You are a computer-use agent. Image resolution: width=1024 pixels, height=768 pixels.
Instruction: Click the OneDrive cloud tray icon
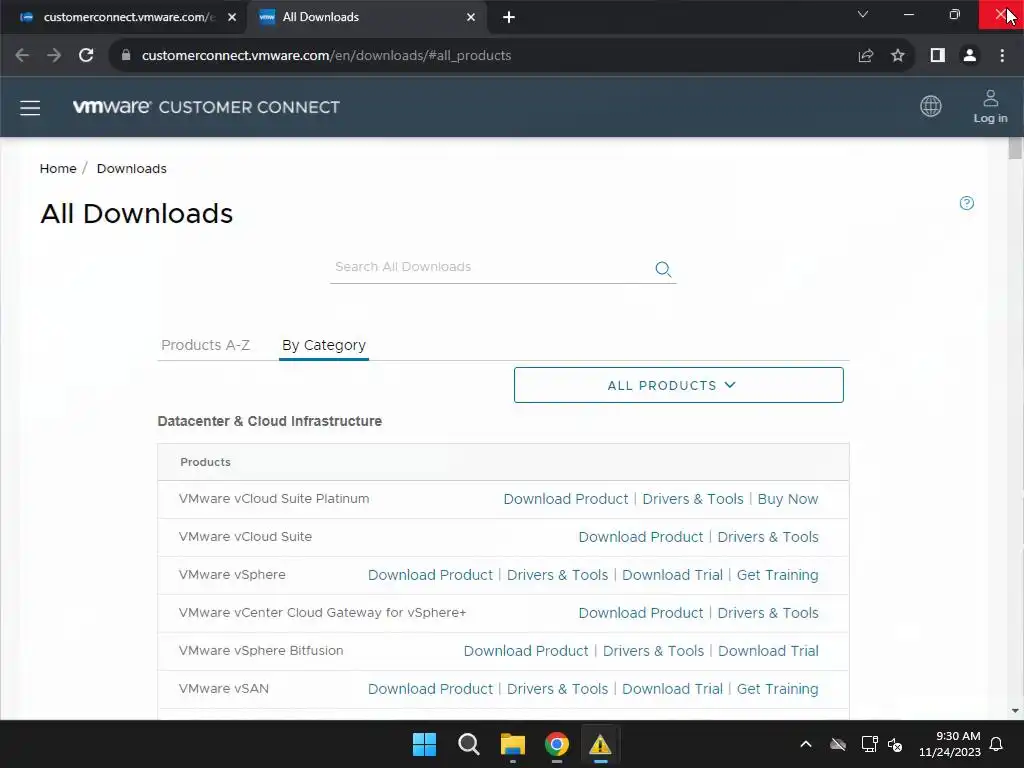(x=838, y=744)
